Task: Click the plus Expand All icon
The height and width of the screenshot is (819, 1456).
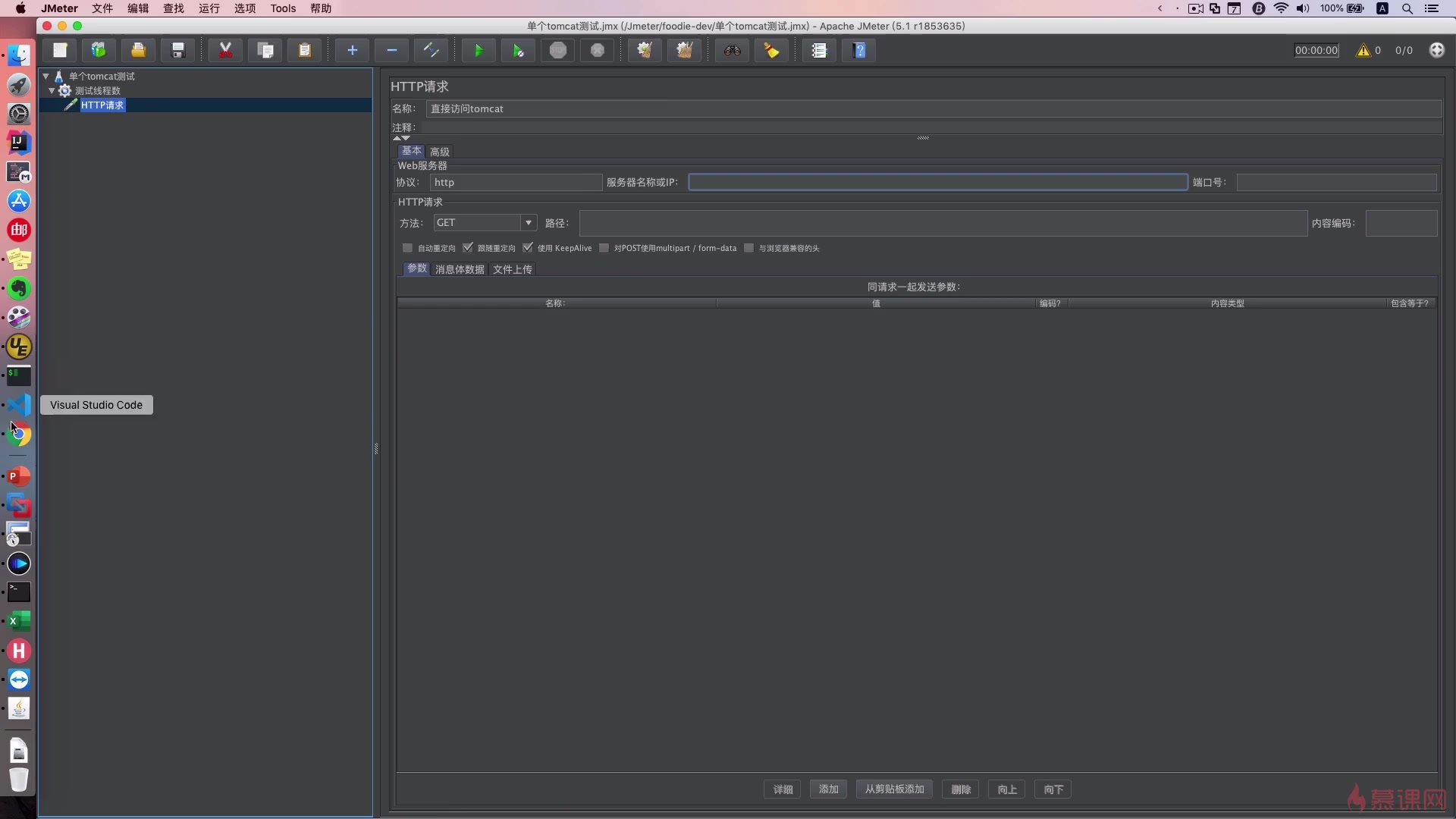Action: (352, 51)
